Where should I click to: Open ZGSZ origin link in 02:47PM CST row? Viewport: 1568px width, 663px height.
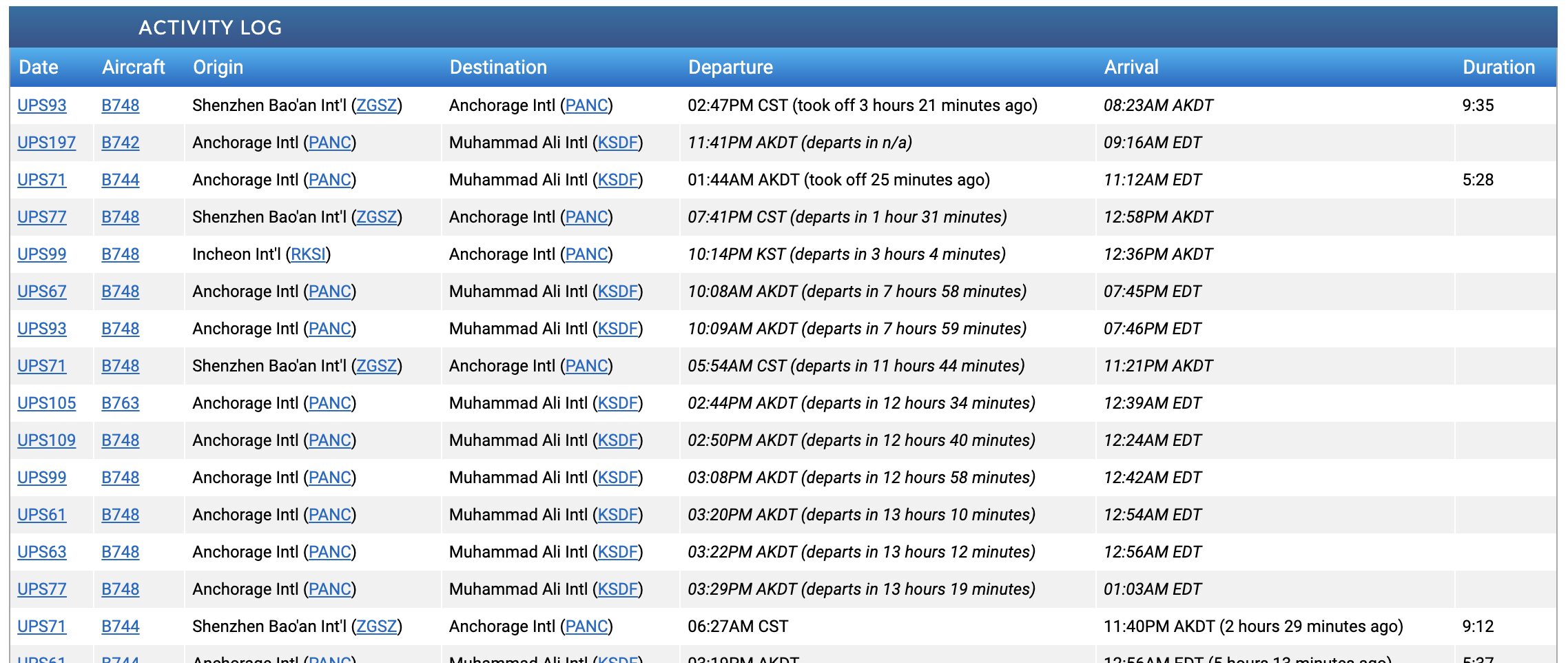[376, 105]
